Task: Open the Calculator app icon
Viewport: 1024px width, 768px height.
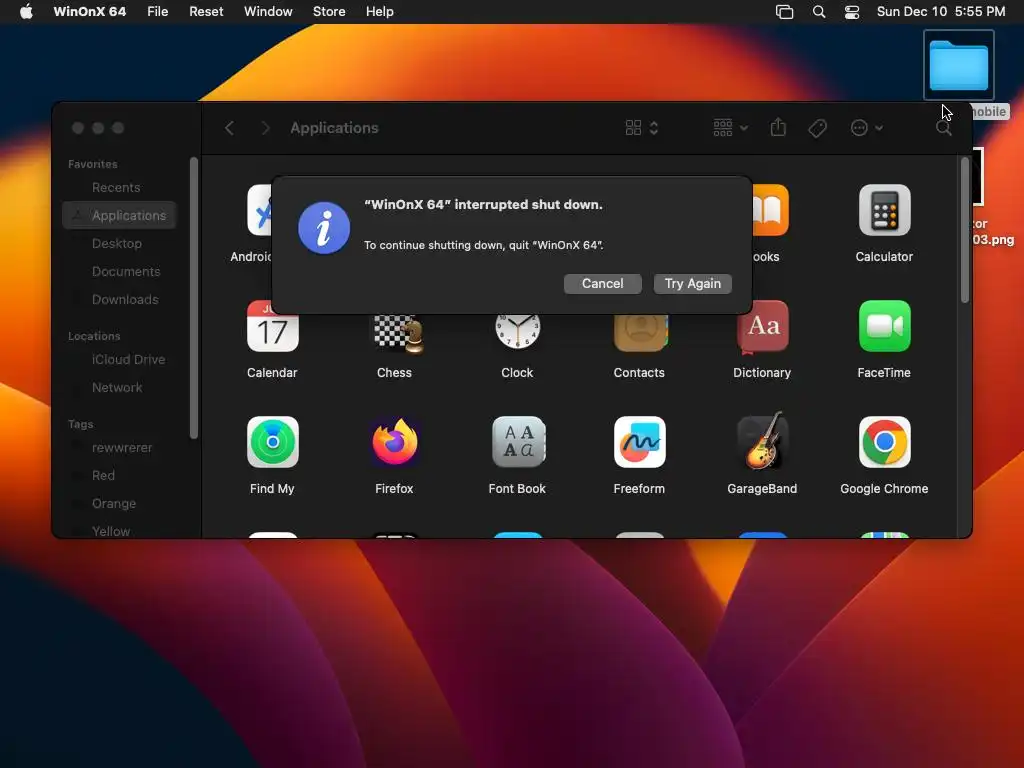Action: [x=884, y=210]
